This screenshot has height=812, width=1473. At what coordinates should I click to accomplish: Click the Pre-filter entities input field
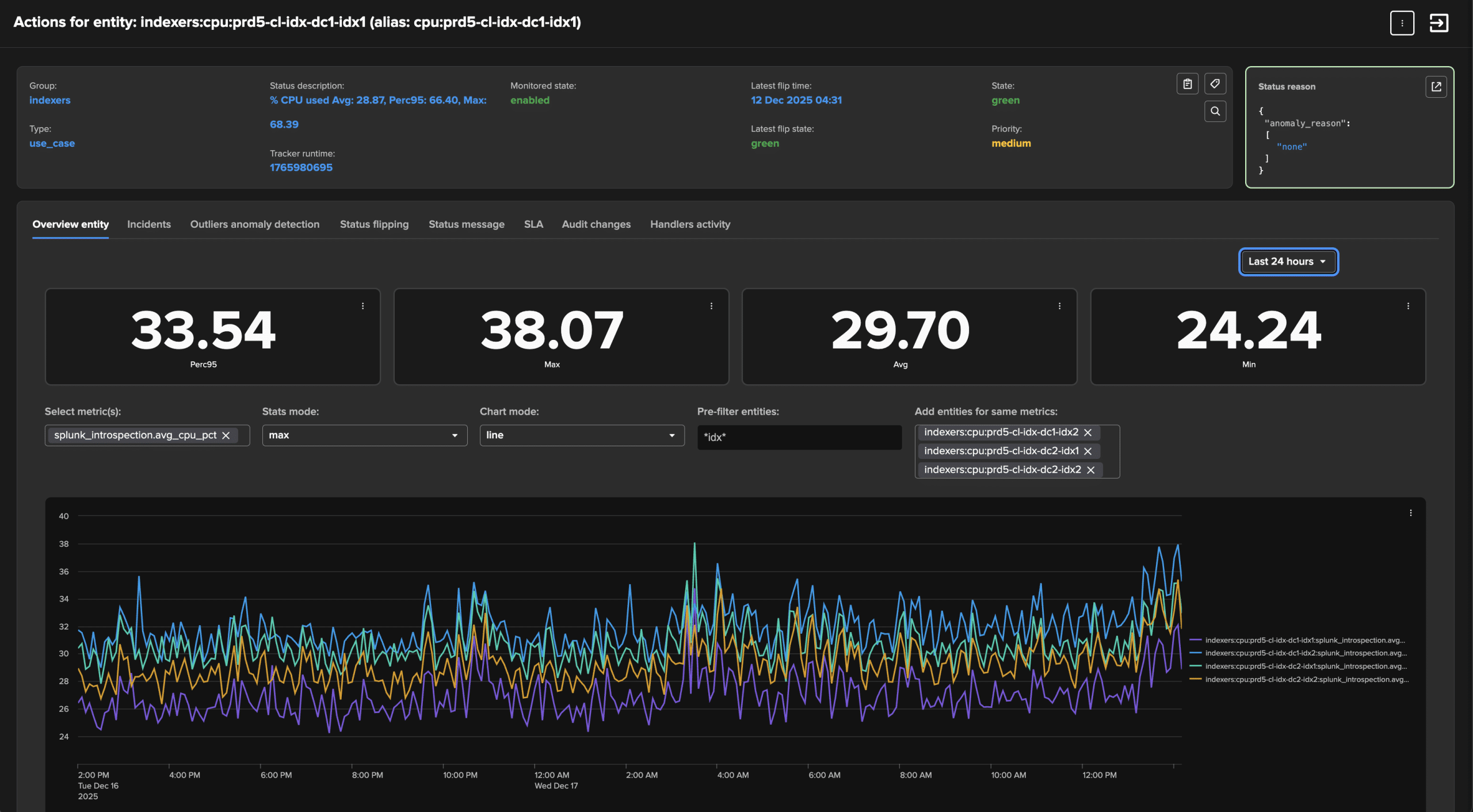pyautogui.click(x=799, y=437)
